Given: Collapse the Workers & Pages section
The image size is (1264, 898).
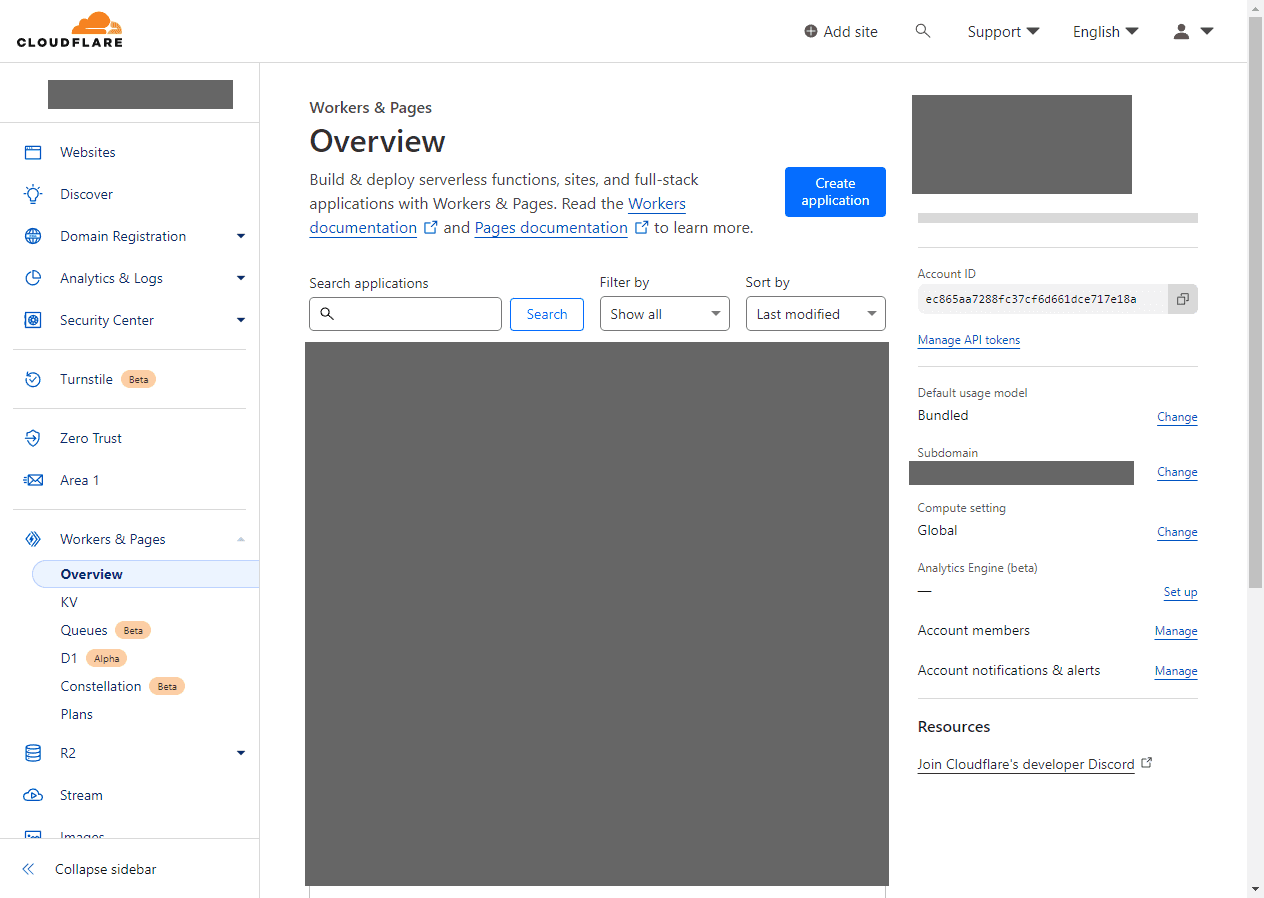Looking at the screenshot, I should click(x=240, y=539).
